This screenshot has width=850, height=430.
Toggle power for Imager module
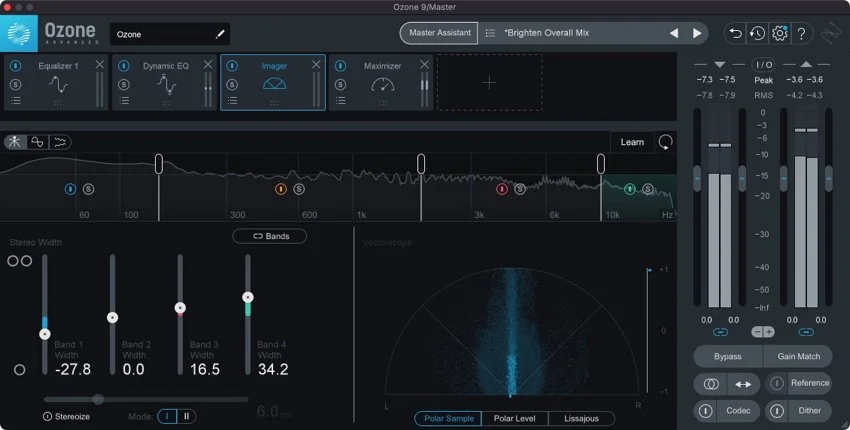click(232, 66)
